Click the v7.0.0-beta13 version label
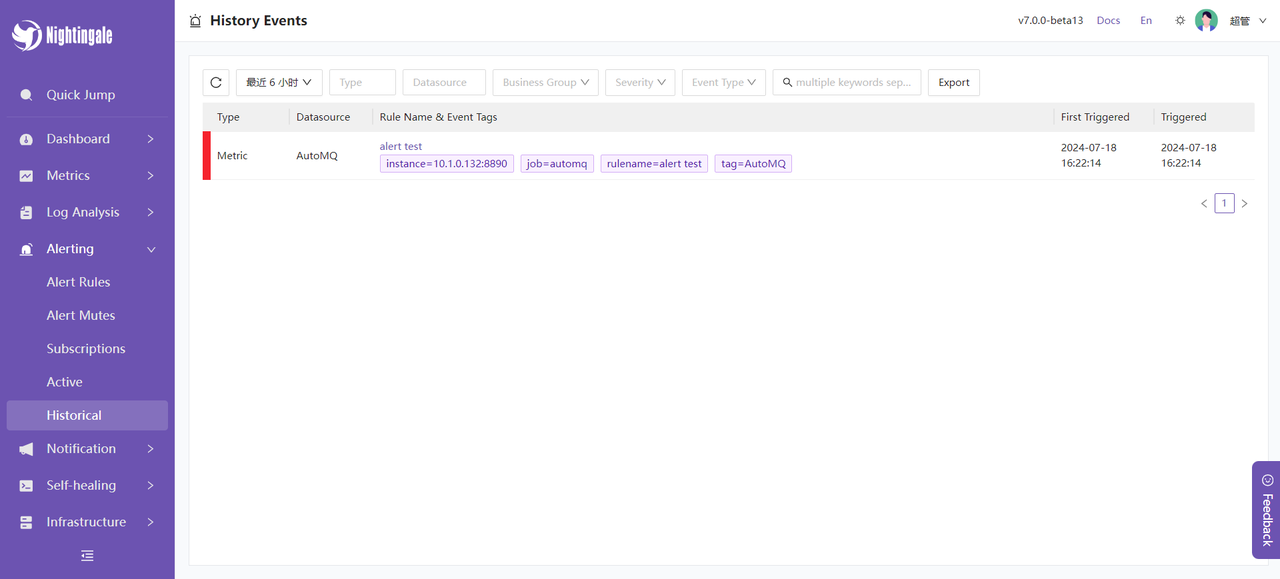The width and height of the screenshot is (1280, 579). 1050,21
